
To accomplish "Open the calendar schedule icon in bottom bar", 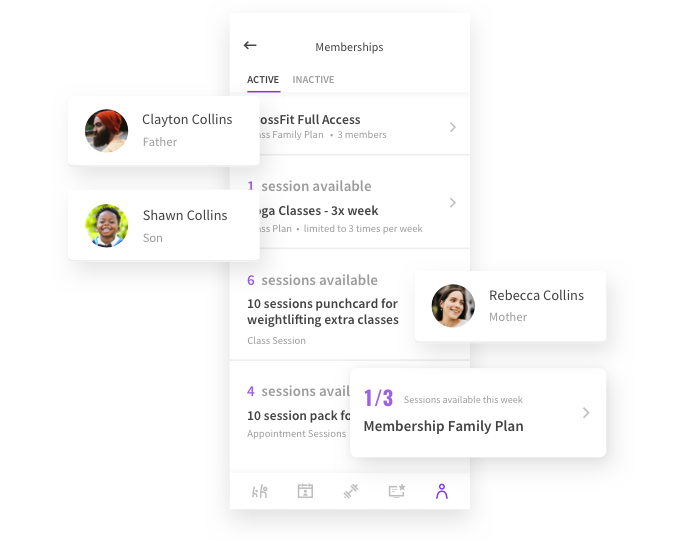I will tap(305, 491).
